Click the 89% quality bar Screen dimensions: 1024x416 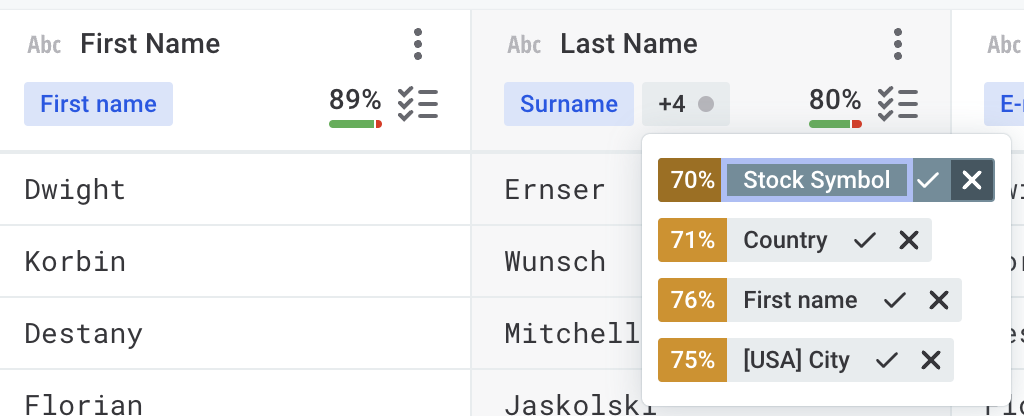point(355,123)
